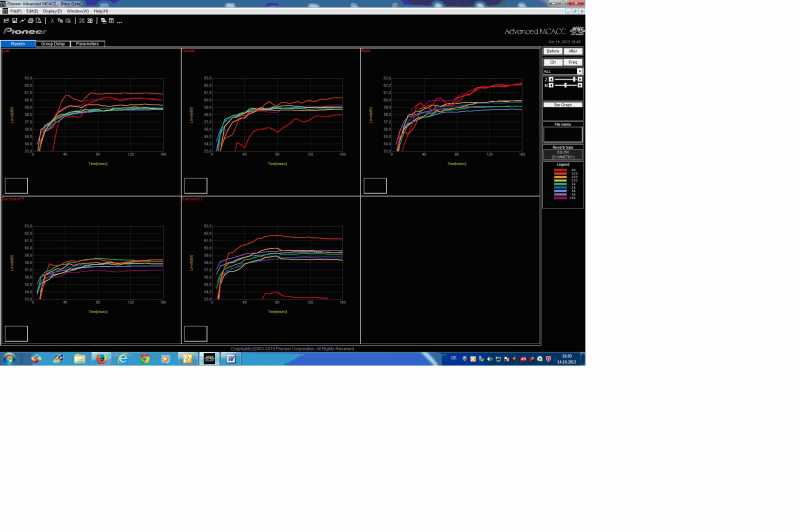Click the thumbnail box under the first graph
This screenshot has height=532, width=800.
[x=16, y=185]
